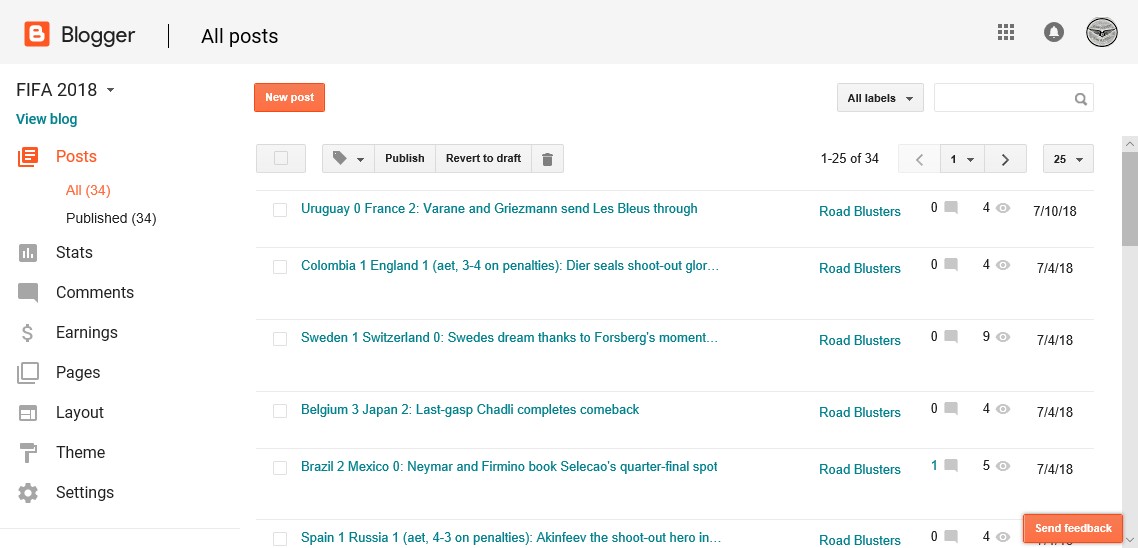
Task: Click Road Blusters author on Sweden post
Action: click(x=860, y=340)
